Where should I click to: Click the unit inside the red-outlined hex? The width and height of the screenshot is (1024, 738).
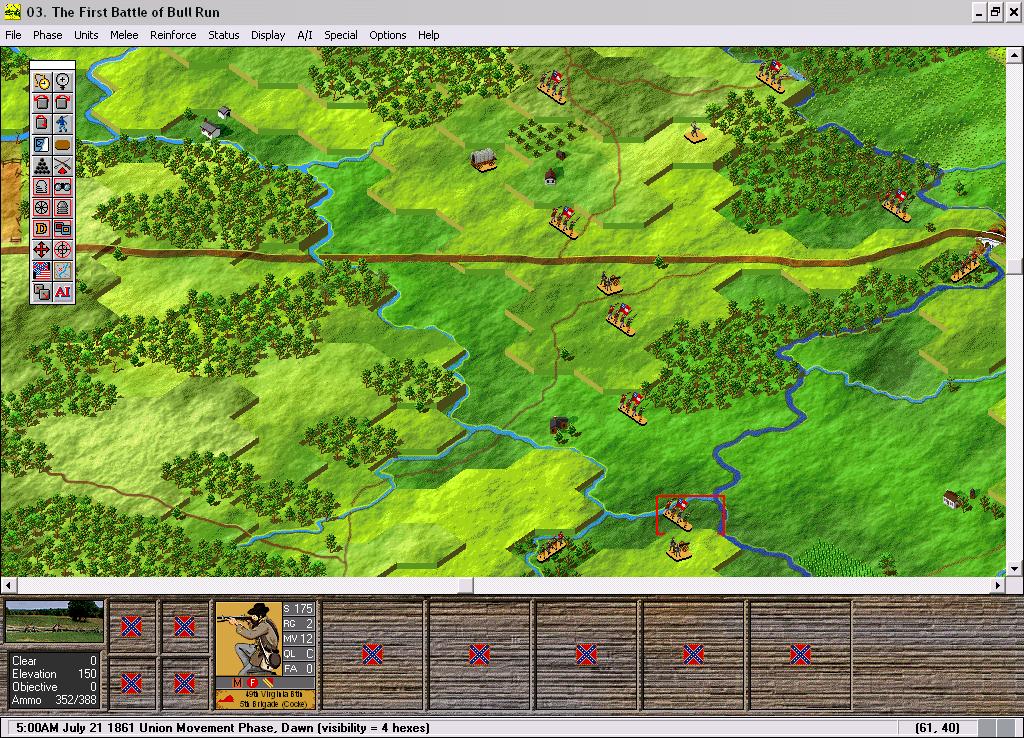pyautogui.click(x=677, y=513)
